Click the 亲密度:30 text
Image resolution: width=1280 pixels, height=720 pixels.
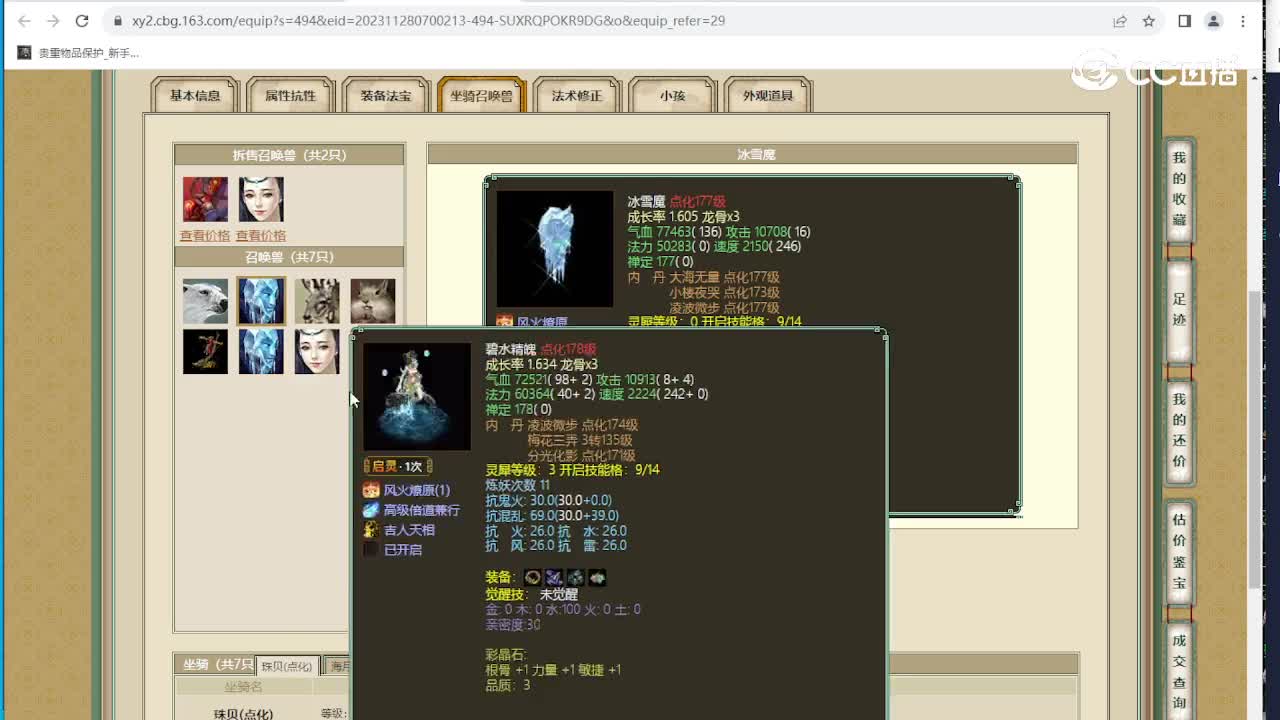(513, 624)
